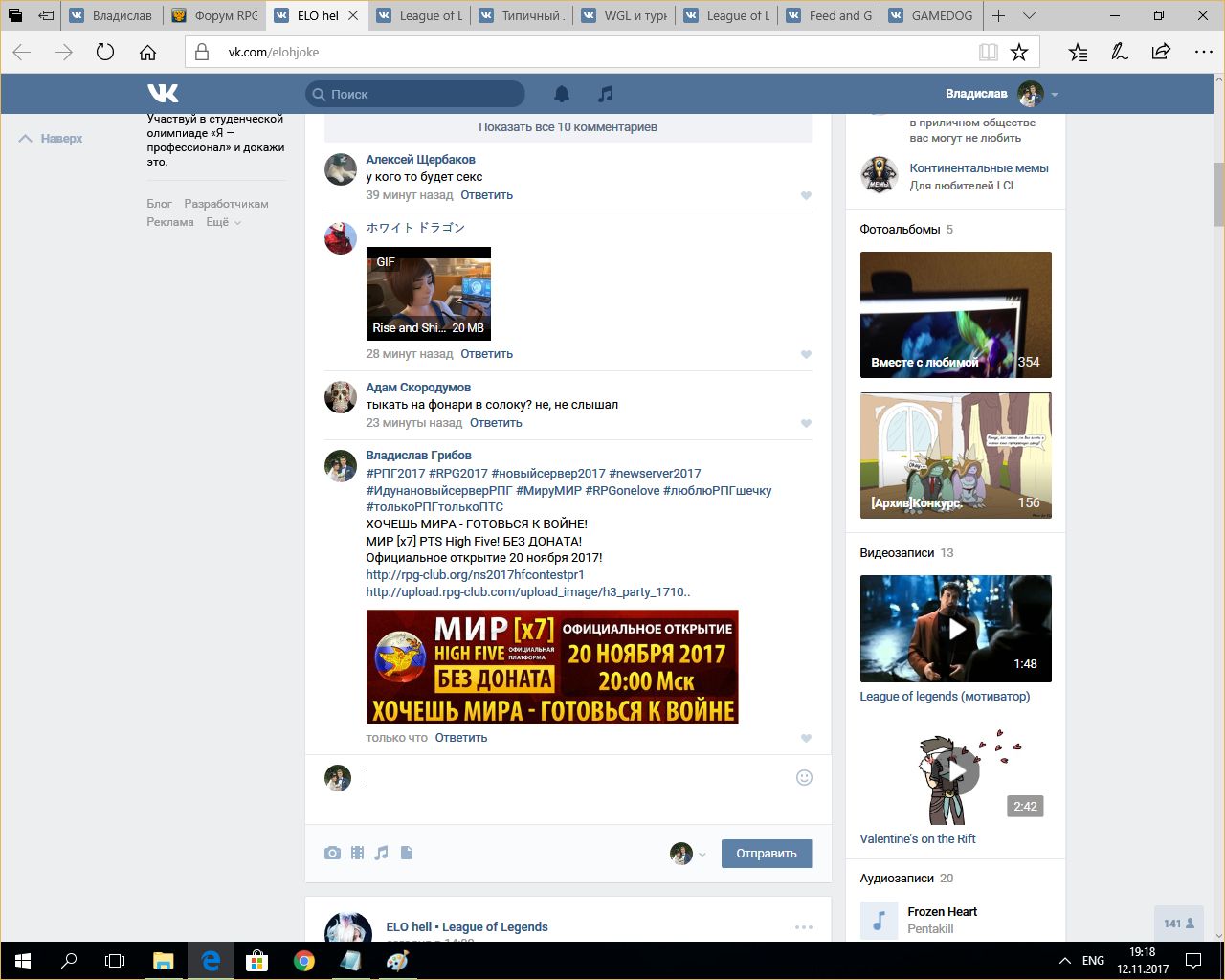Switch to the WGL и турн tab
Image resolution: width=1225 pixels, height=980 pixels.
pyautogui.click(x=626, y=15)
